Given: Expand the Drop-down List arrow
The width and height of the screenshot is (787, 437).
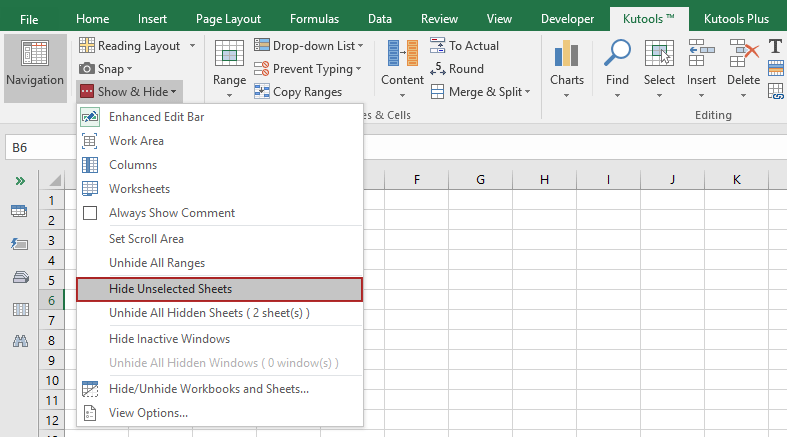Looking at the screenshot, I should pyautogui.click(x=360, y=46).
